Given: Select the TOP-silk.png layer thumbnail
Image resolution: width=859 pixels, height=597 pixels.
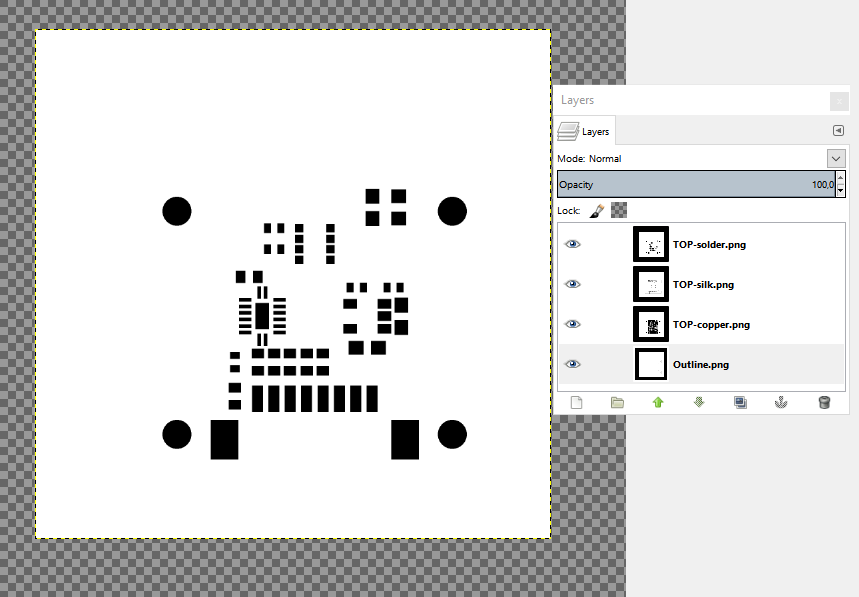Looking at the screenshot, I should [x=651, y=284].
